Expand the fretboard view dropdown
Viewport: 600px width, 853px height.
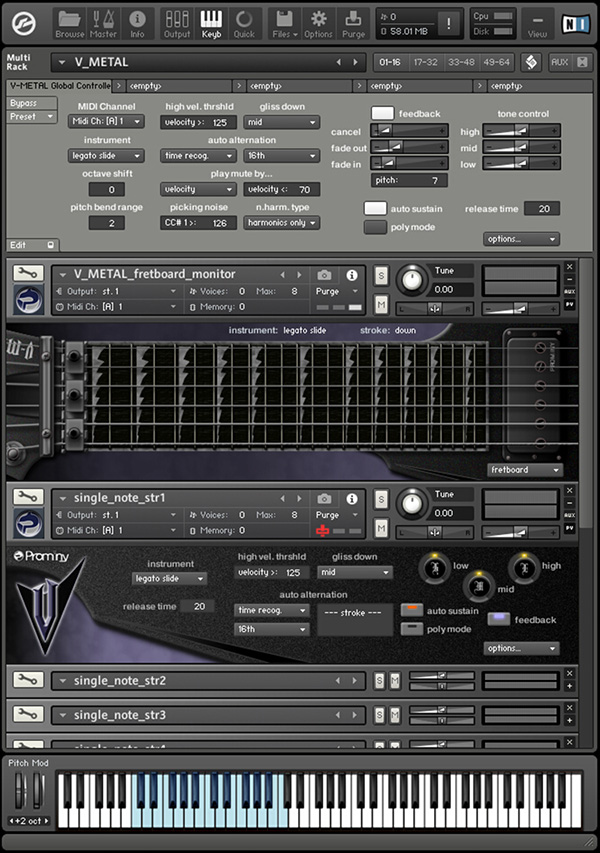pyautogui.click(x=525, y=470)
